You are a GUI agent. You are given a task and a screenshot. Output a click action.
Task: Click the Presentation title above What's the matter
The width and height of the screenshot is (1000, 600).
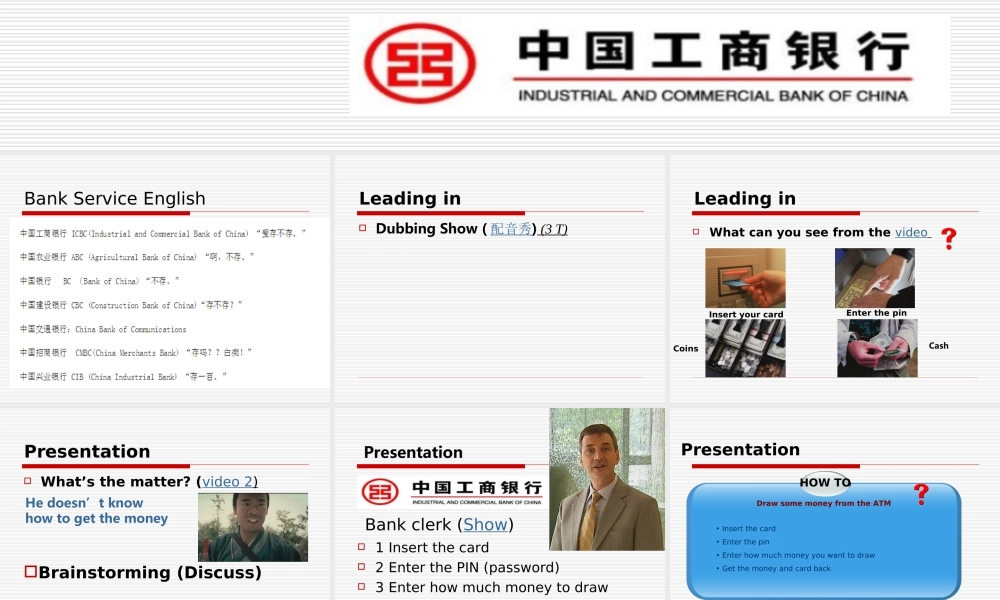87,451
